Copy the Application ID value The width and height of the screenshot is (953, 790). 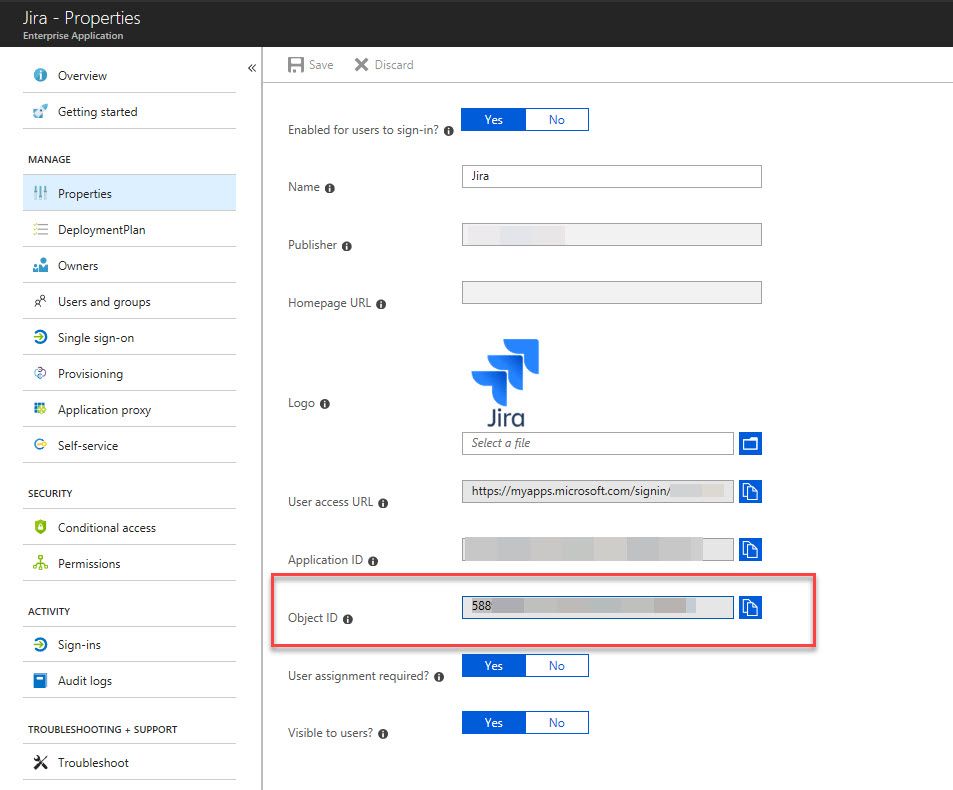(x=750, y=549)
